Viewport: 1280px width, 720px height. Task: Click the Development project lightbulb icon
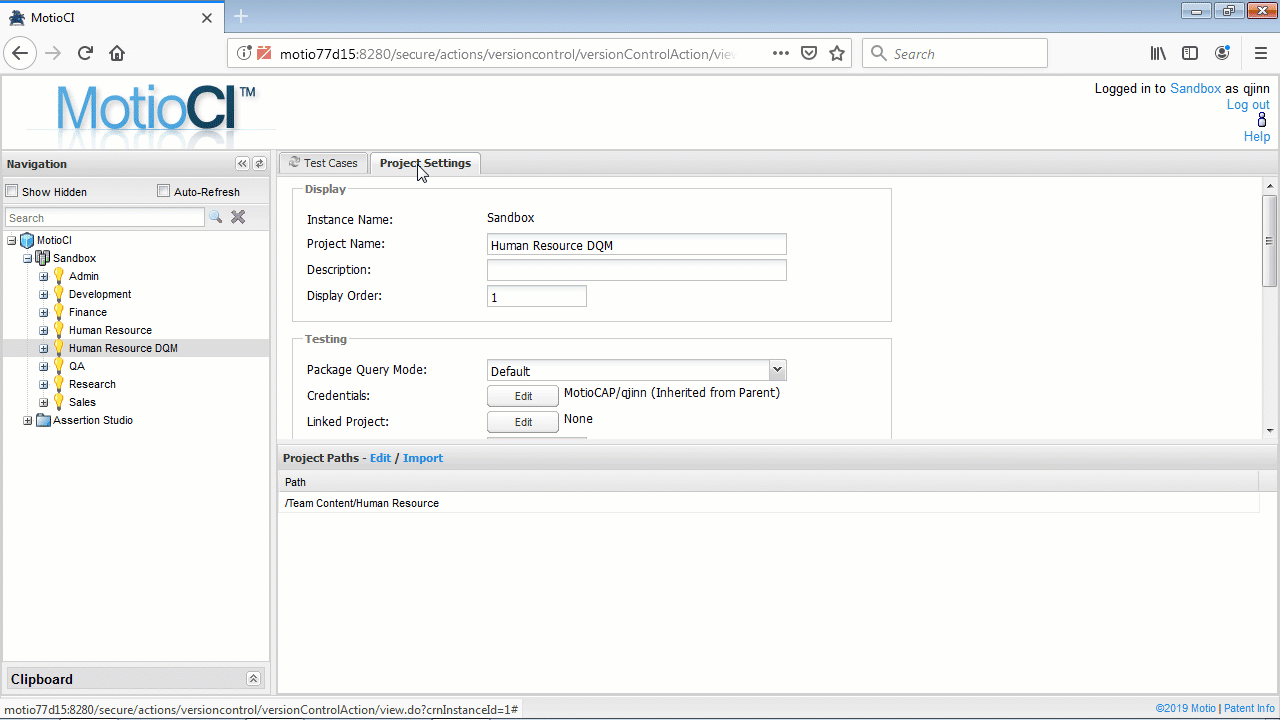59,294
